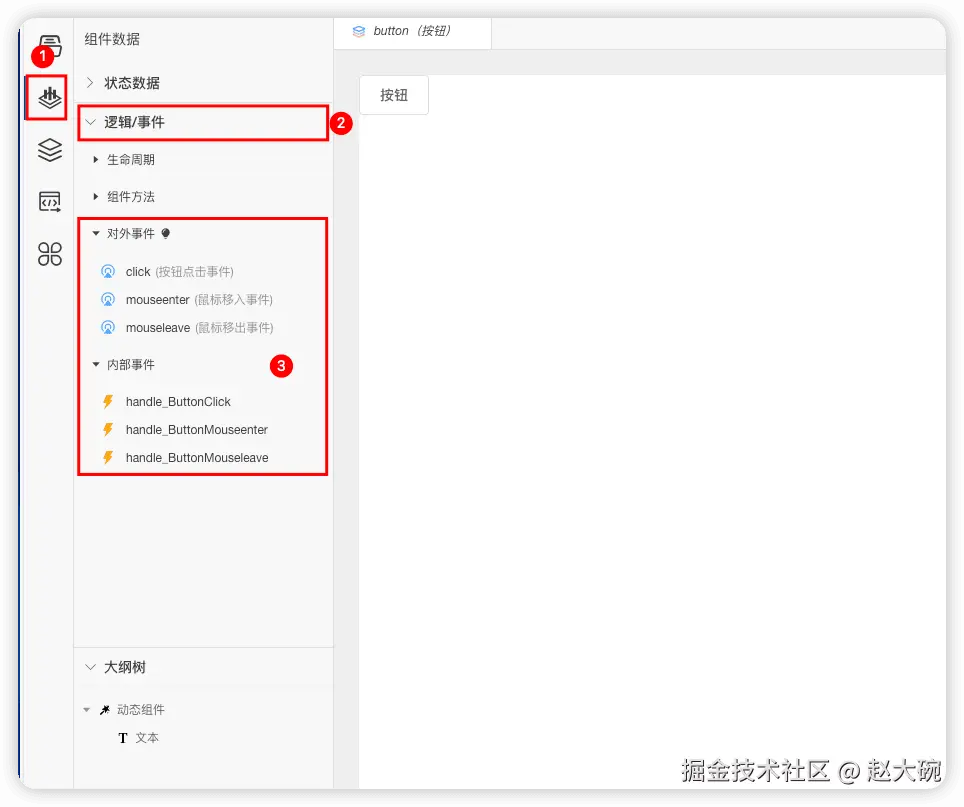This screenshot has height=807, width=964.
Task: Click the lightning icon beside handle_ButtonClick
Action: click(x=108, y=401)
